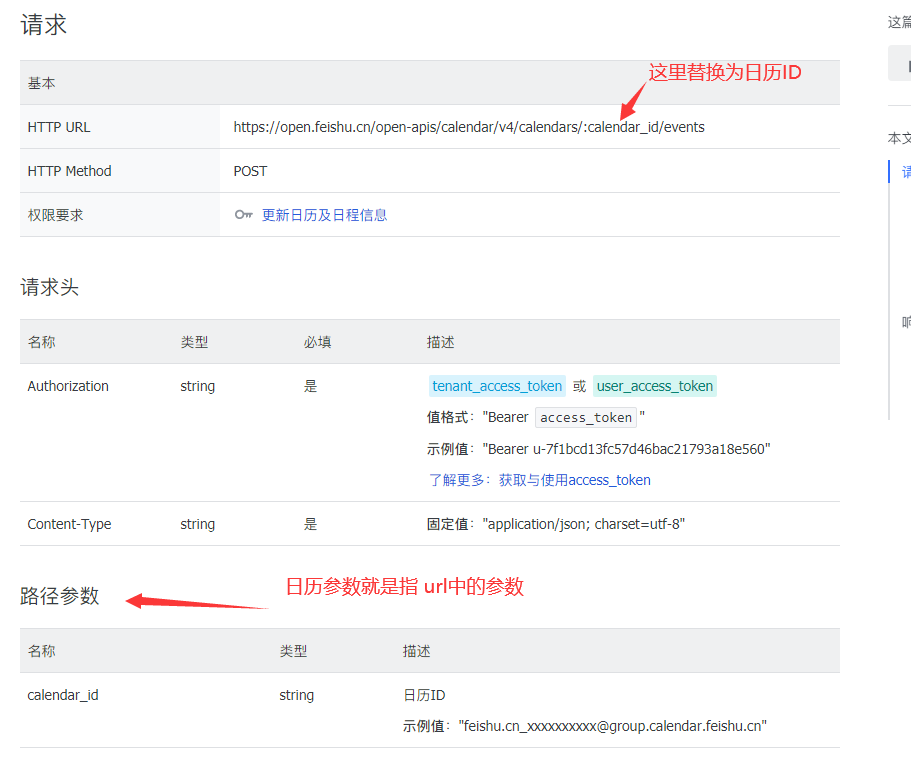This screenshot has height=782, width=911.
Task: Click the example Bearer token value
Action: [x=626, y=449]
